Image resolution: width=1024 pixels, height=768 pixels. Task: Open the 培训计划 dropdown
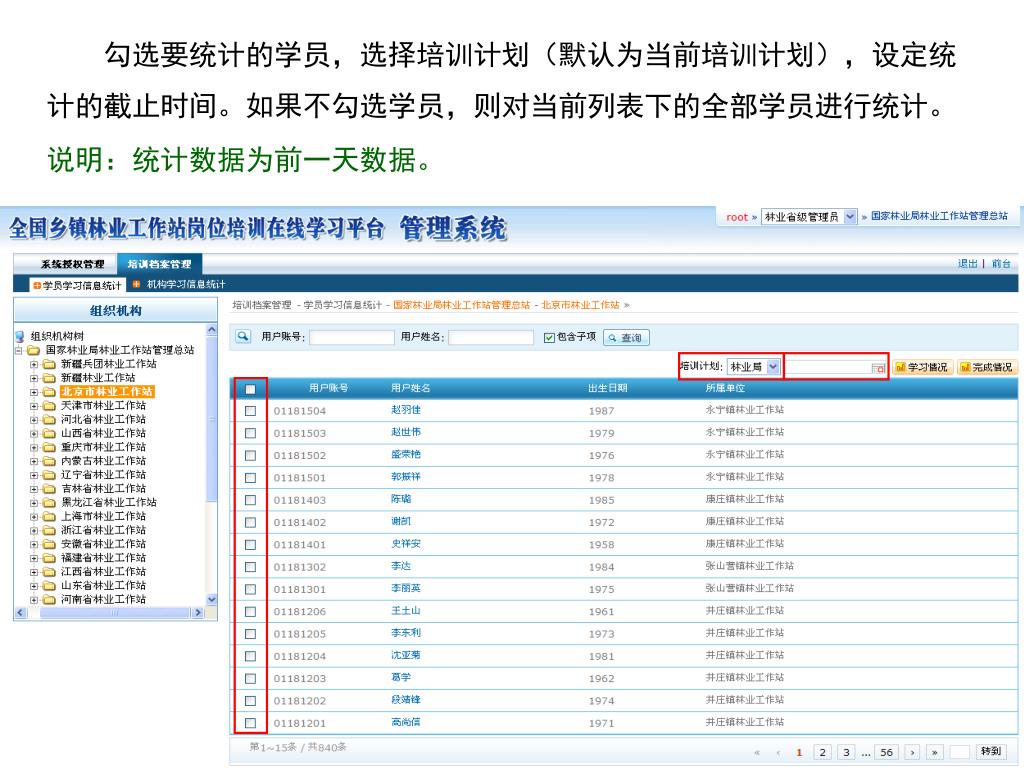tap(773, 367)
